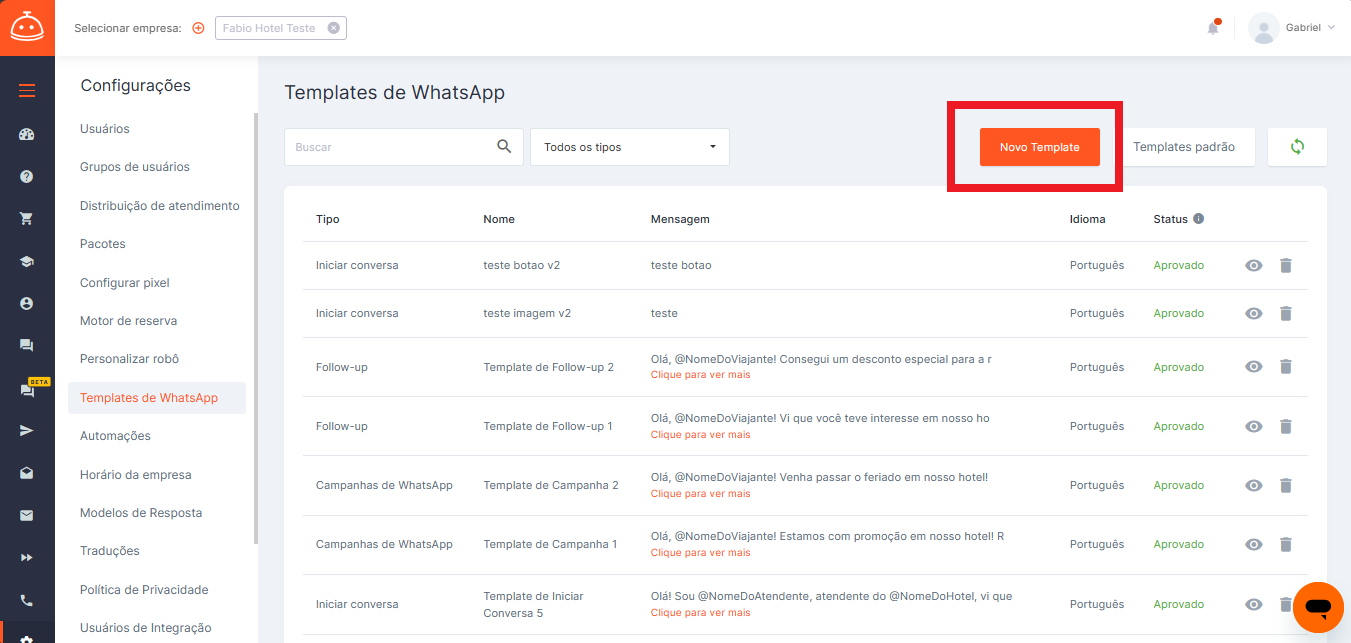Open the phone sidebar icon
This screenshot has width=1351, height=643.
tap(27, 600)
